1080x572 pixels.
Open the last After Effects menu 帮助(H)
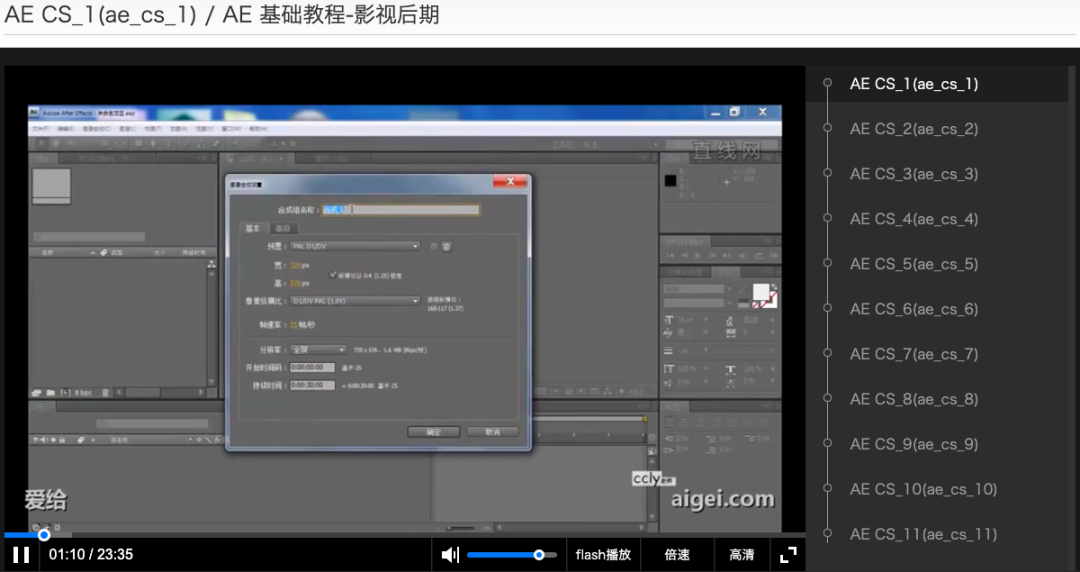(258, 129)
